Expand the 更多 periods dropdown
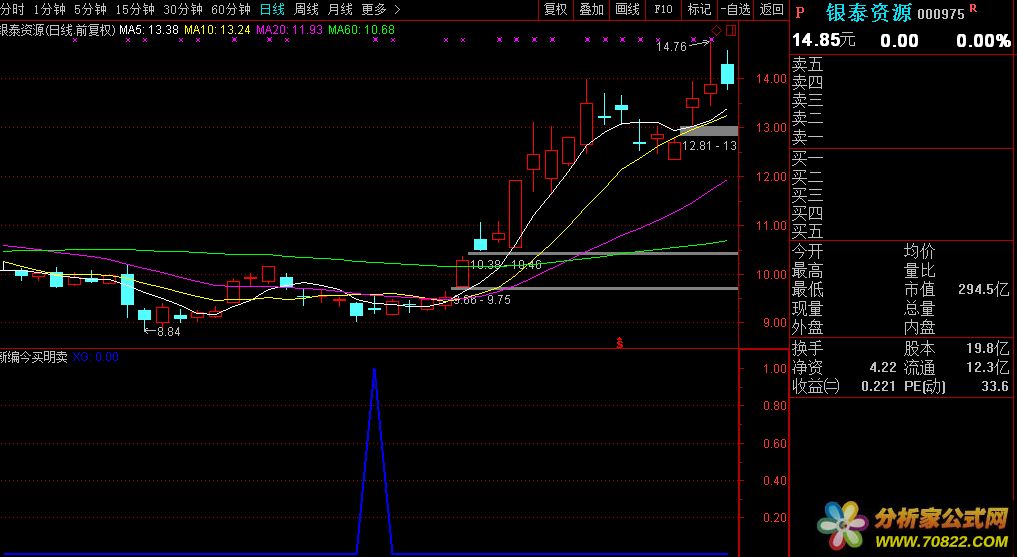Screen dimensions: 1017x557 click(381, 9)
